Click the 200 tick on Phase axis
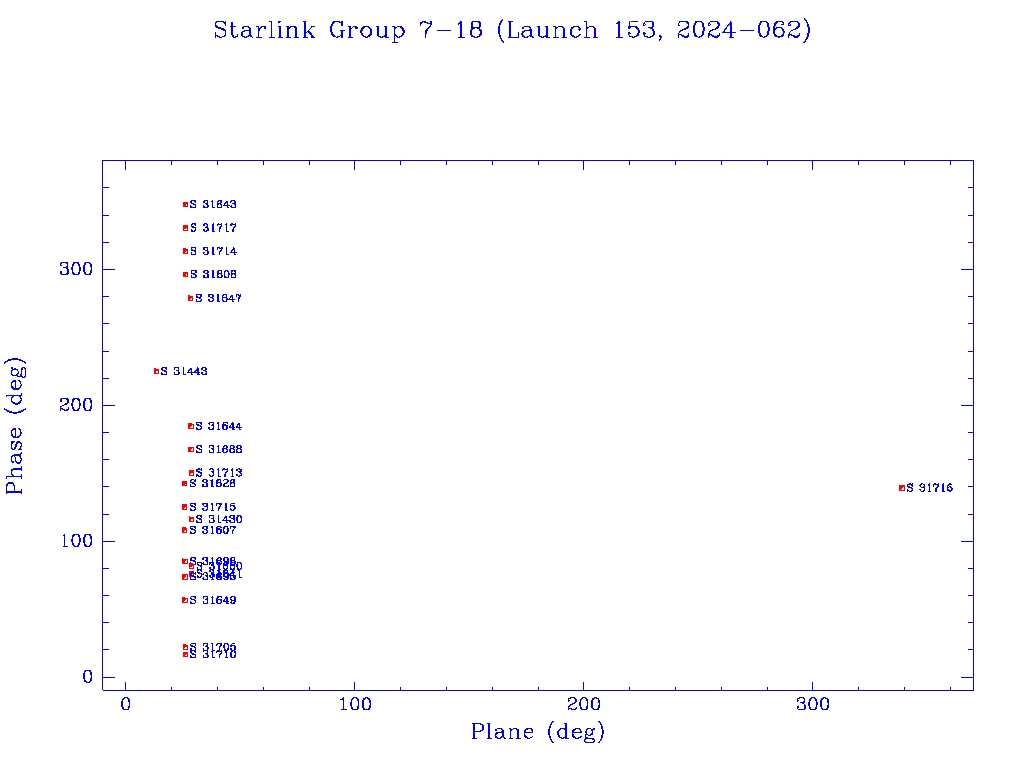 coord(76,405)
